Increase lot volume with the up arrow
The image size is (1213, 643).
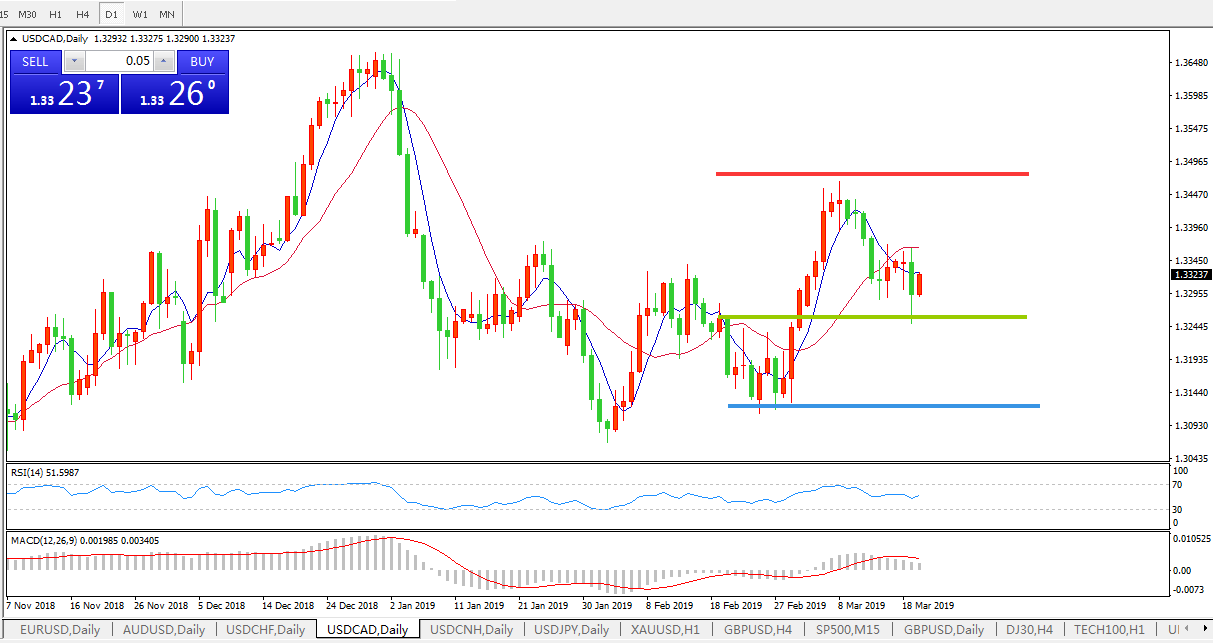coord(163,61)
